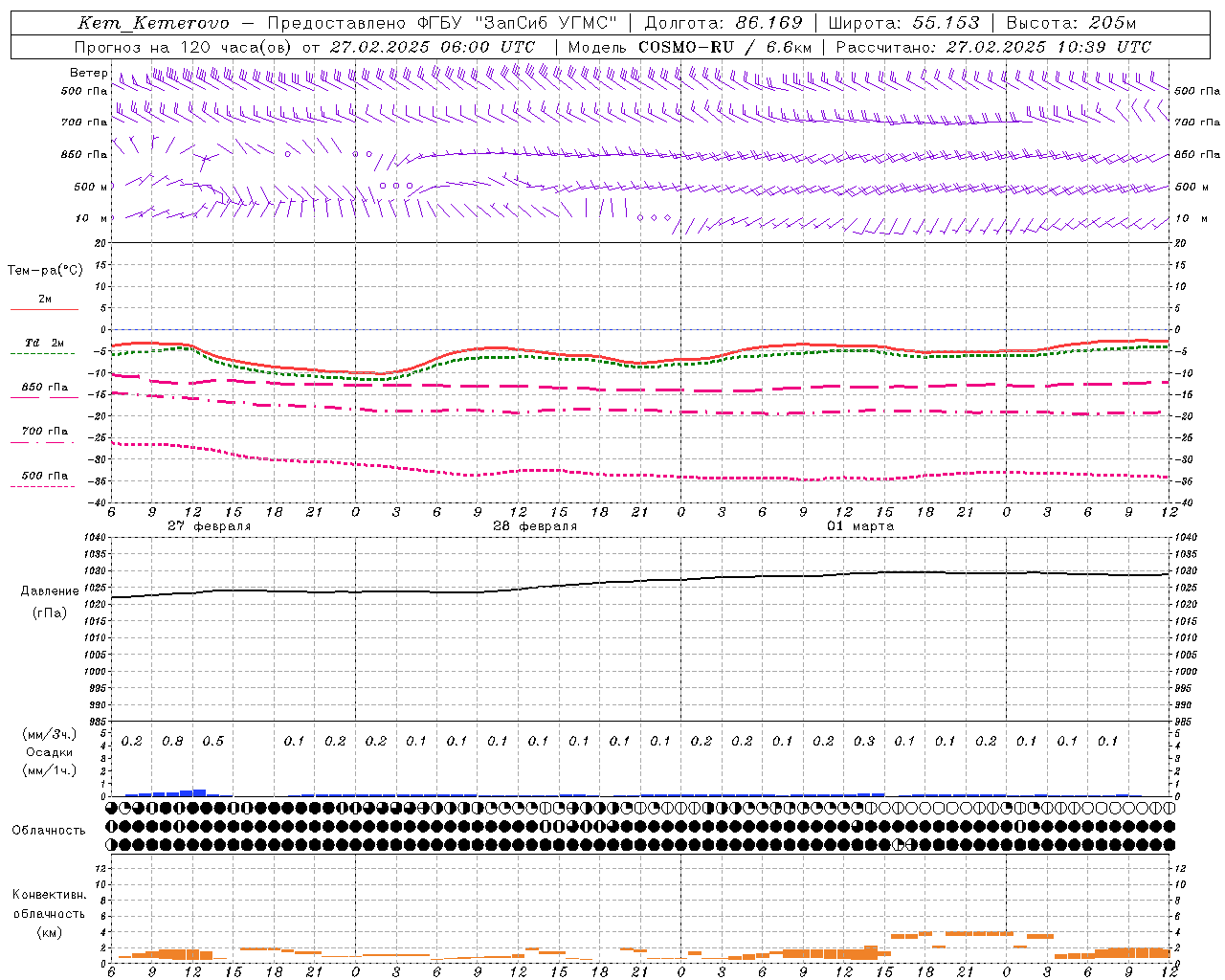The height and width of the screenshot is (980, 1225).
Task: Click the '(мм/1ч.)' units label
Action: coord(50,770)
